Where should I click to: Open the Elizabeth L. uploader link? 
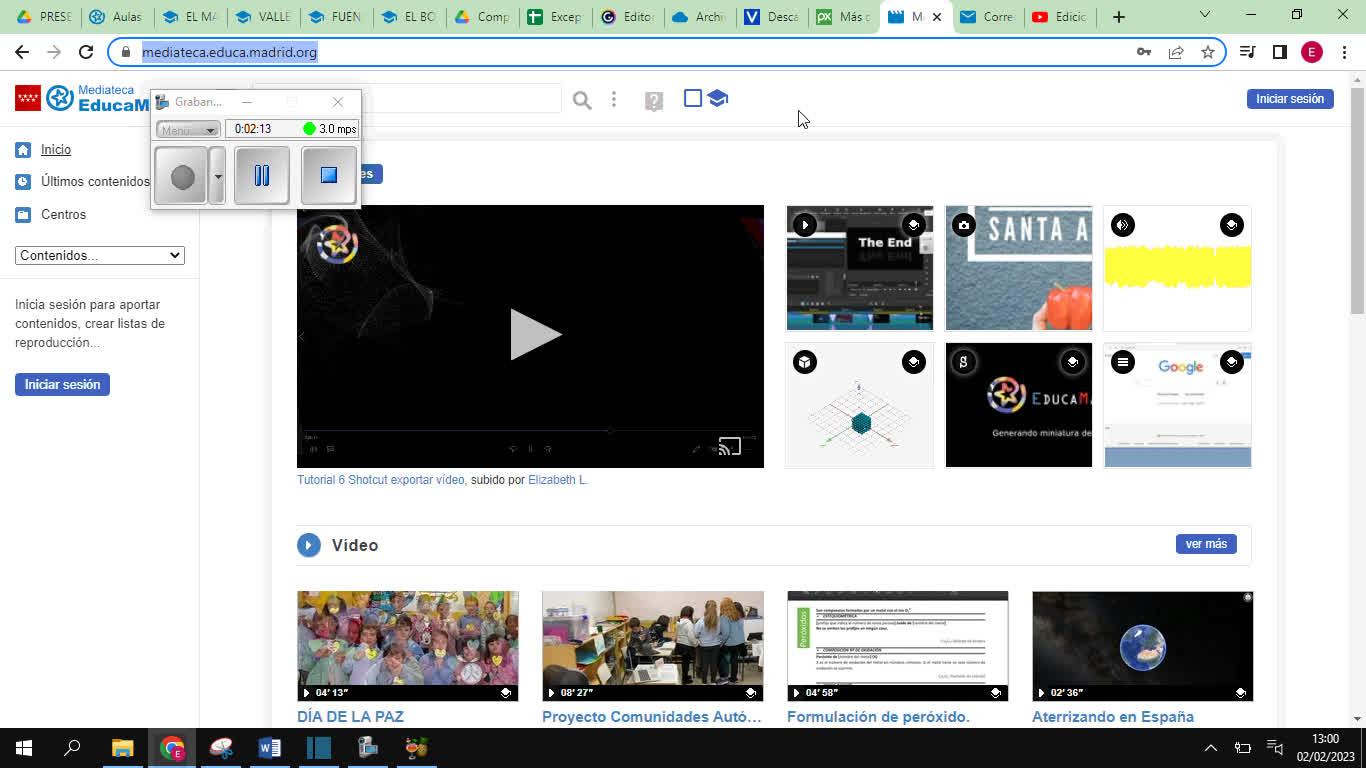(x=557, y=480)
